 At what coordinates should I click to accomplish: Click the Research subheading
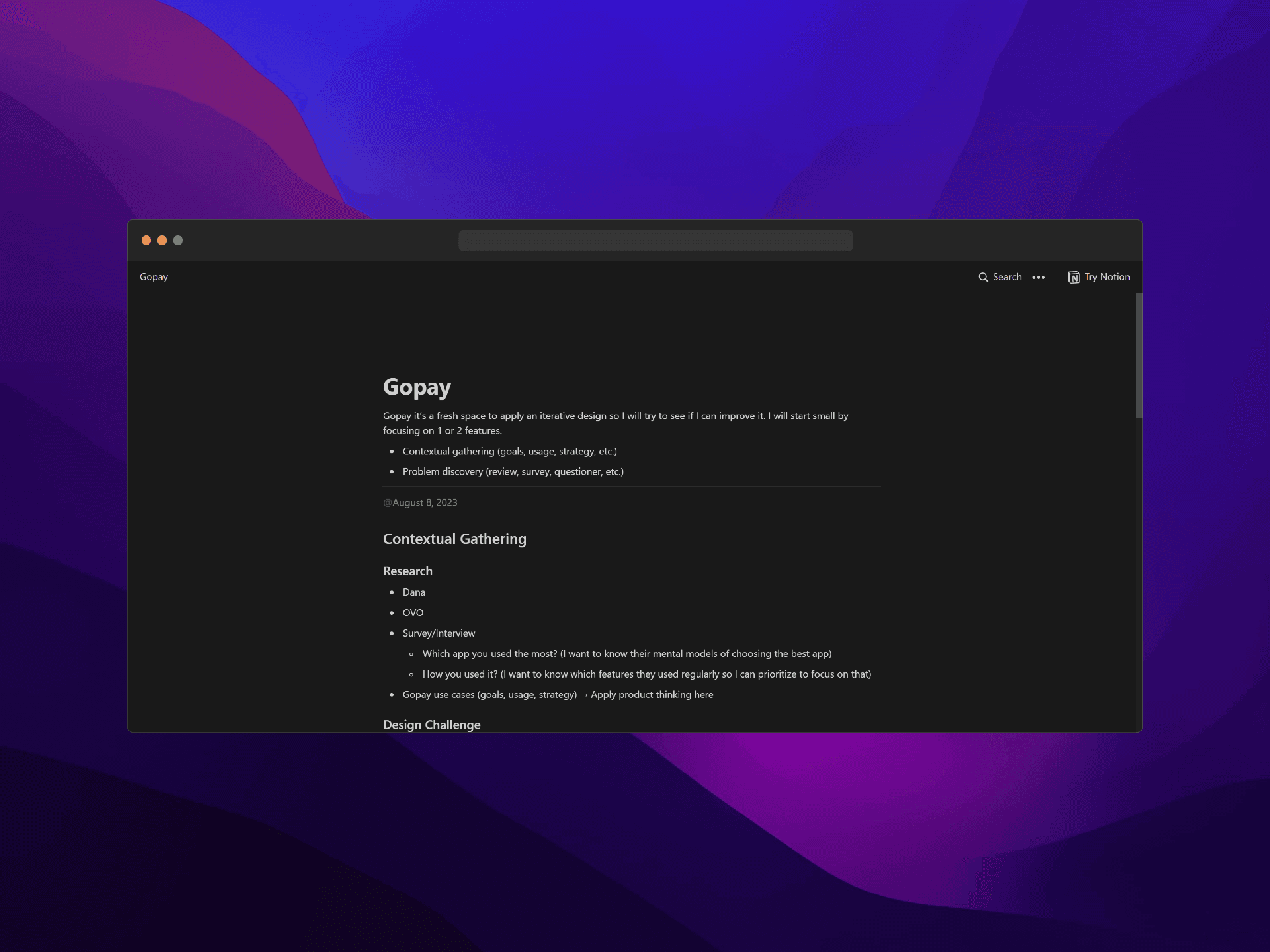(x=407, y=571)
